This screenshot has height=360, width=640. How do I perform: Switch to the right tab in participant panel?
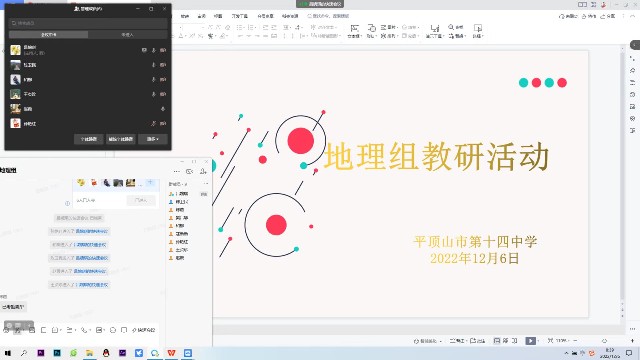point(127,35)
